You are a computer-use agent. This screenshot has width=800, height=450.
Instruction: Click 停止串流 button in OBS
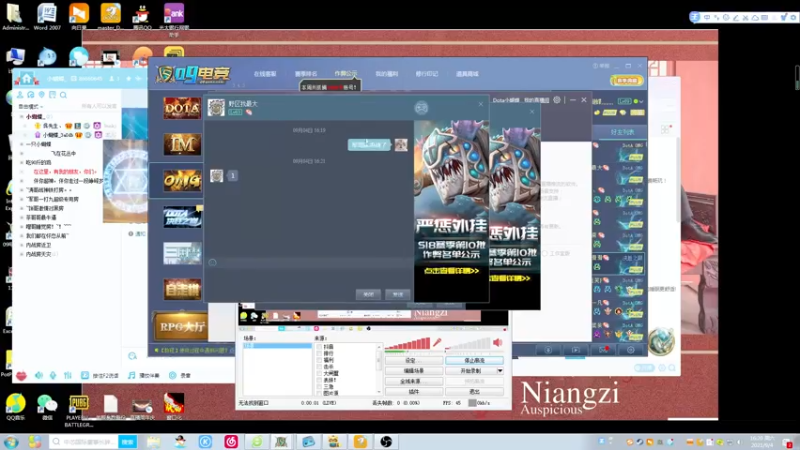[474, 361]
